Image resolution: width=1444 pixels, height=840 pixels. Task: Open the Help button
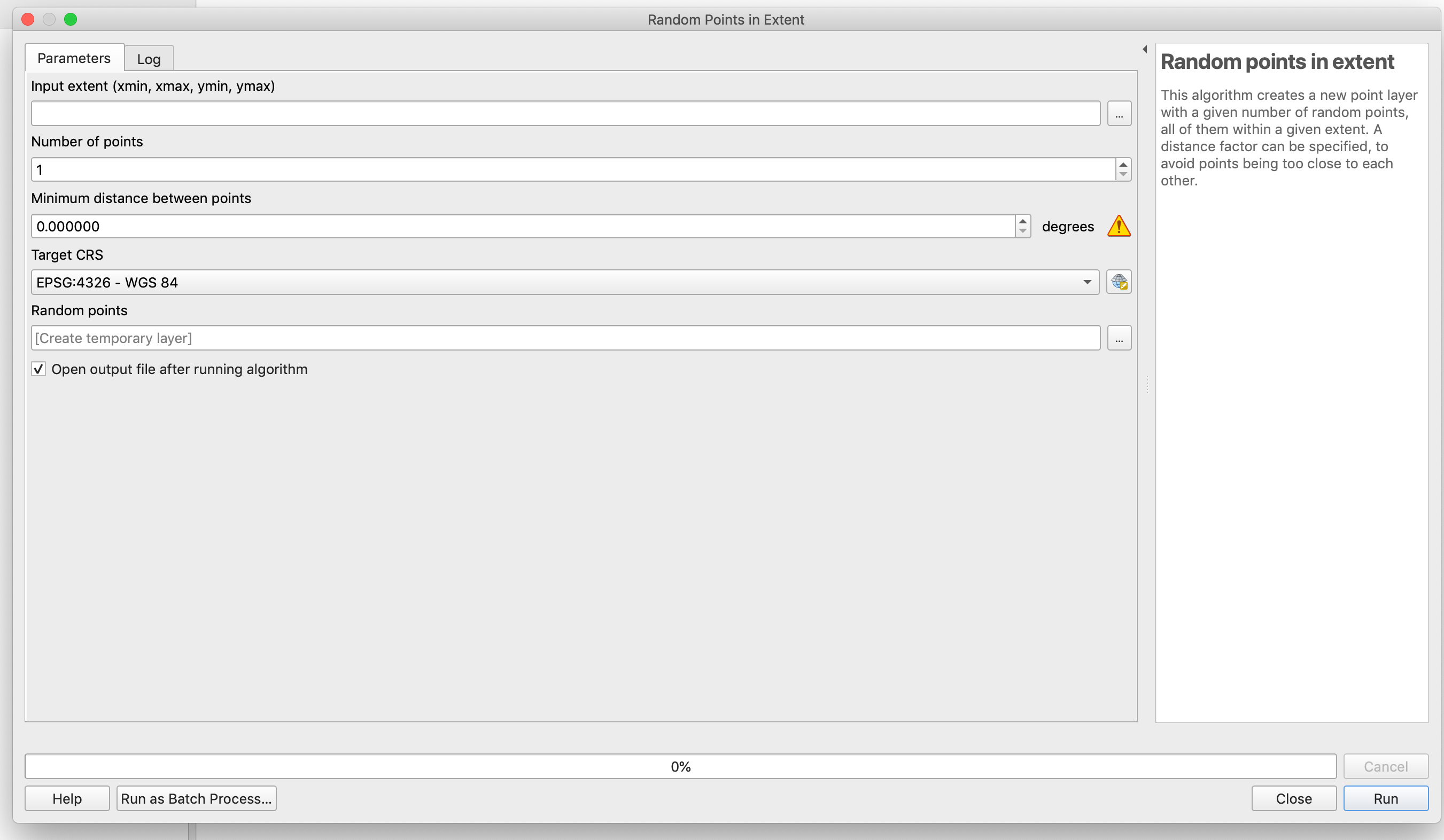[67, 798]
